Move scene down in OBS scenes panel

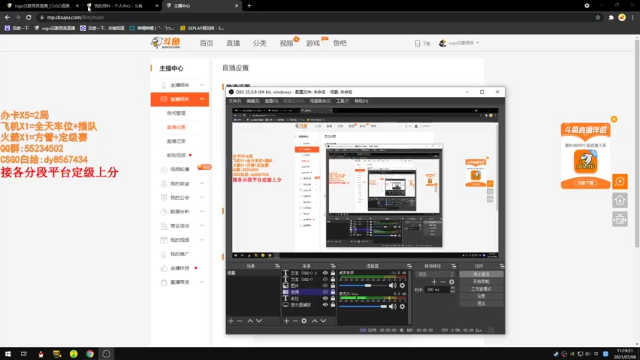click(259, 321)
